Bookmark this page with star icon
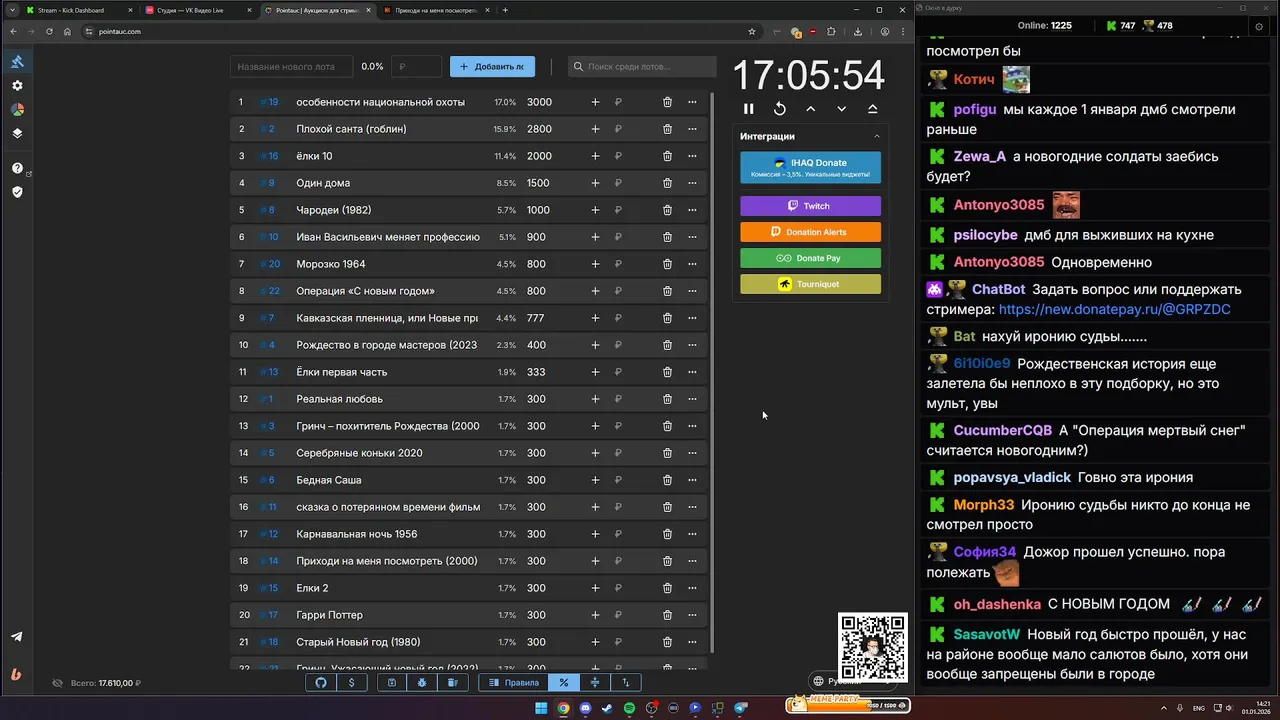 (x=752, y=31)
